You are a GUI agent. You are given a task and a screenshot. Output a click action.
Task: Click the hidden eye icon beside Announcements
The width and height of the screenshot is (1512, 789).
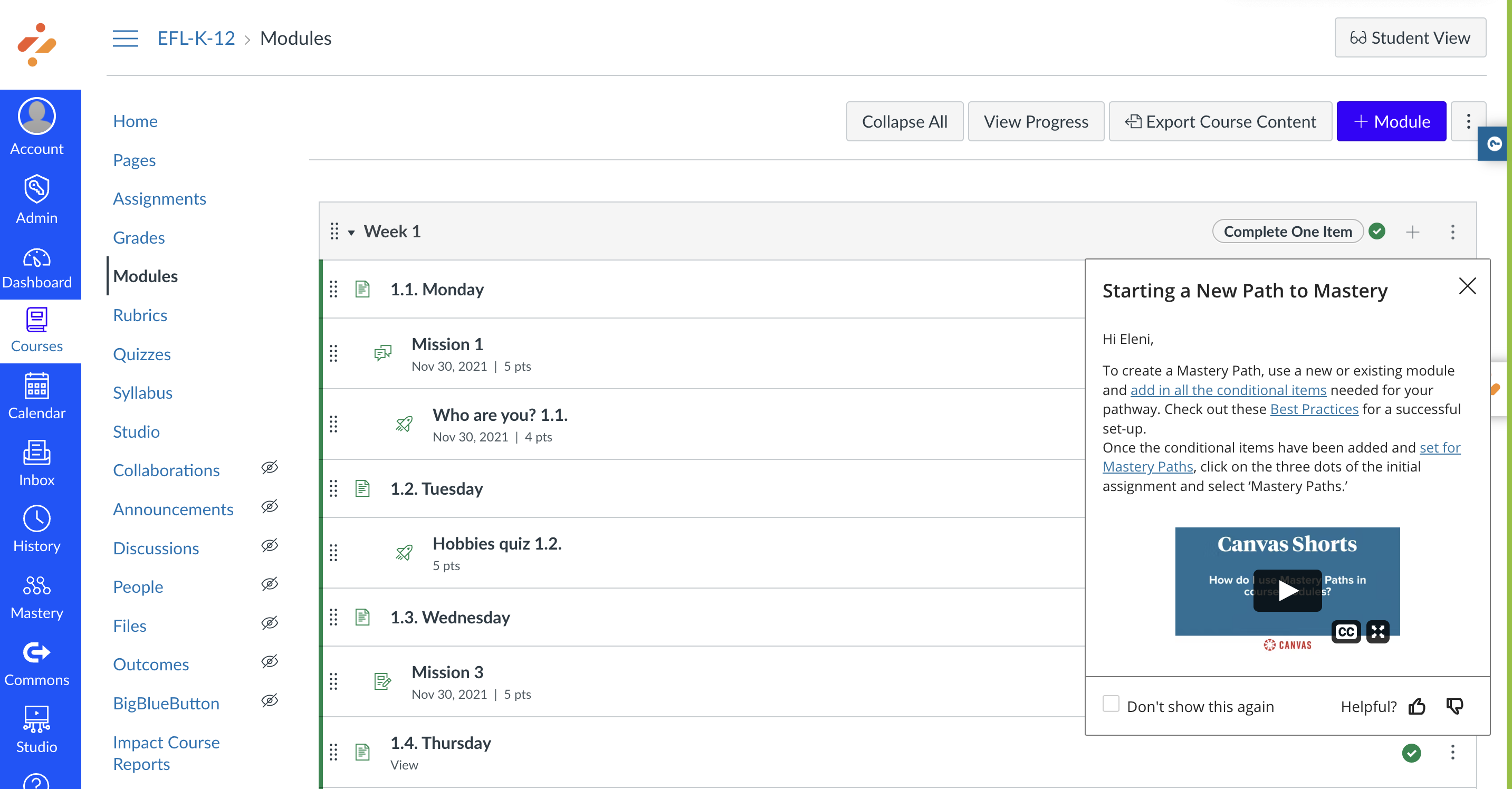pyautogui.click(x=270, y=506)
